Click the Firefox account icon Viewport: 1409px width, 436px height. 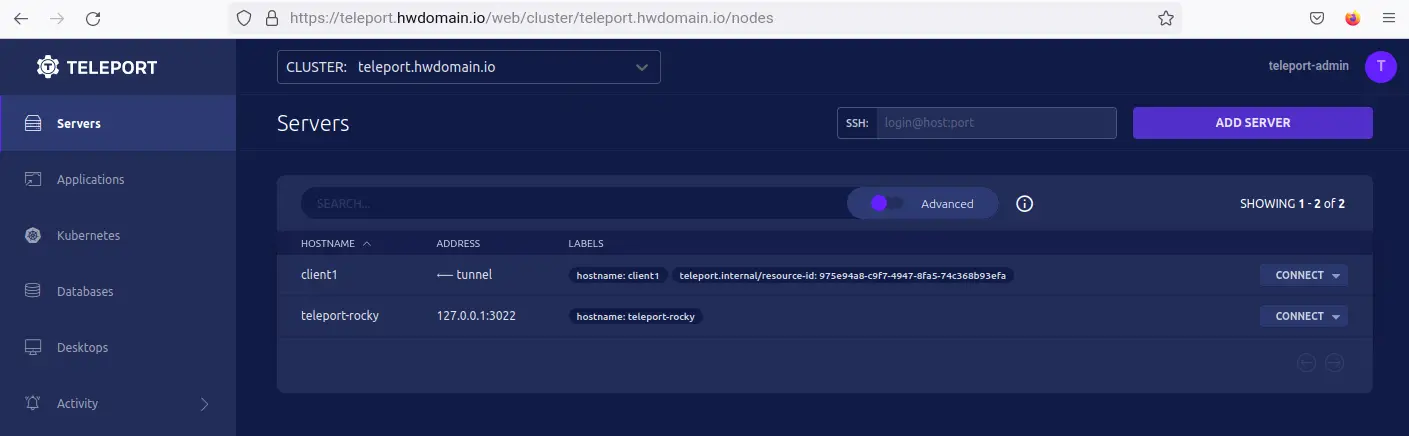(x=1353, y=18)
